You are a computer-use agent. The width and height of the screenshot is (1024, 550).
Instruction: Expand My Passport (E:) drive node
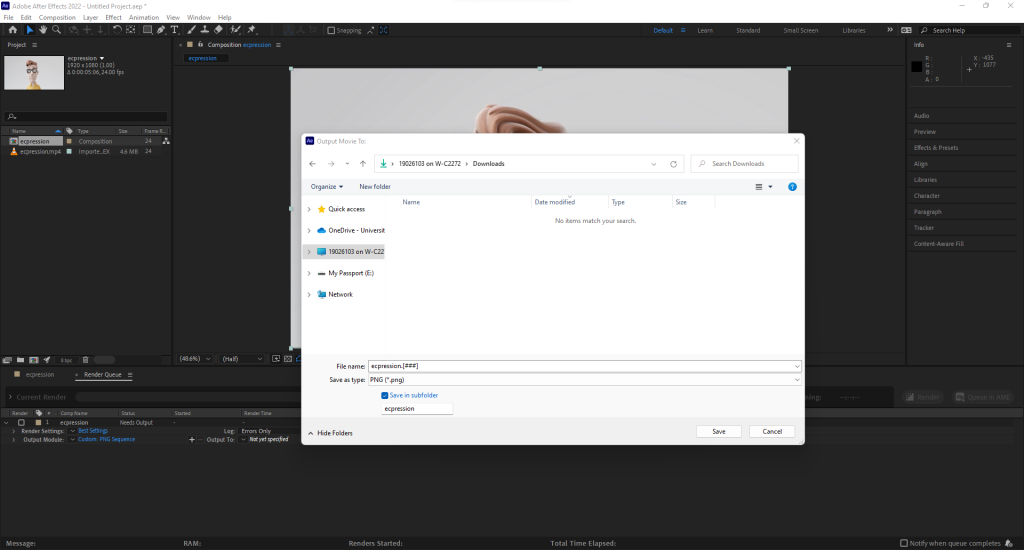(309, 273)
